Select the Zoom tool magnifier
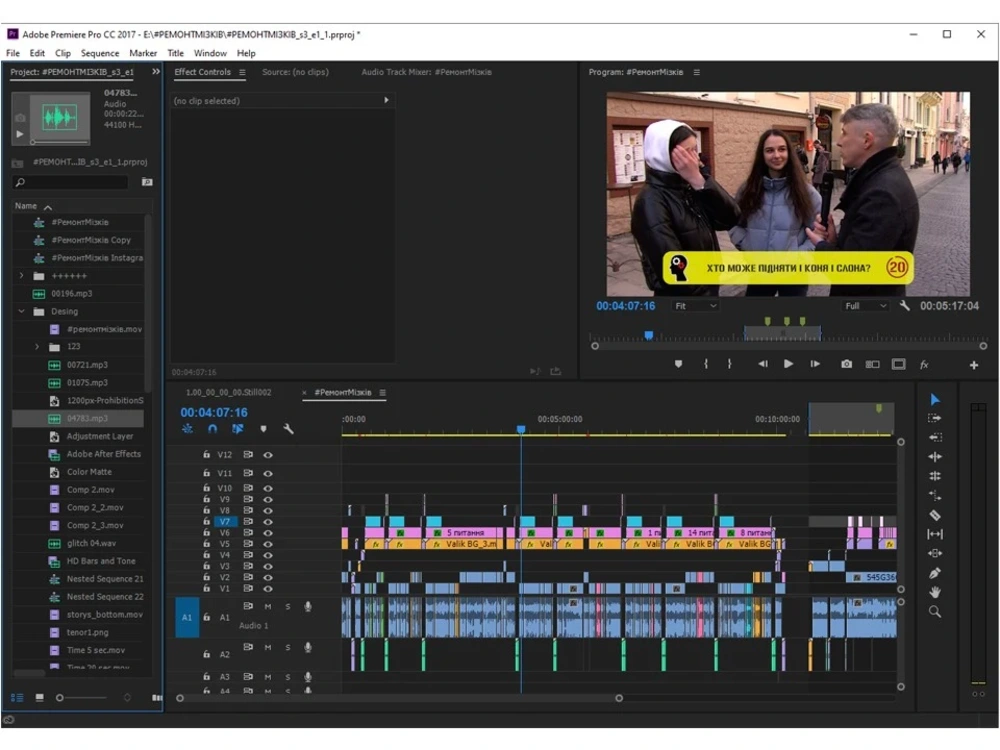 click(x=934, y=612)
